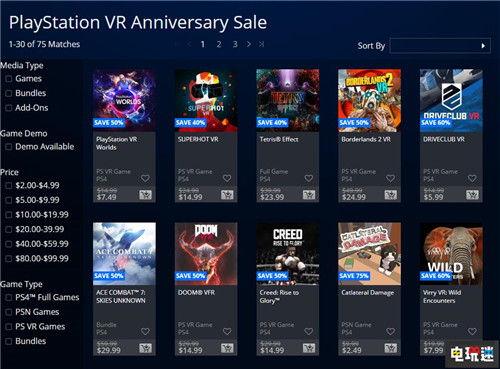Add SUPERHOT VR to cart
This screenshot has width=500, height=369.
point(227,195)
